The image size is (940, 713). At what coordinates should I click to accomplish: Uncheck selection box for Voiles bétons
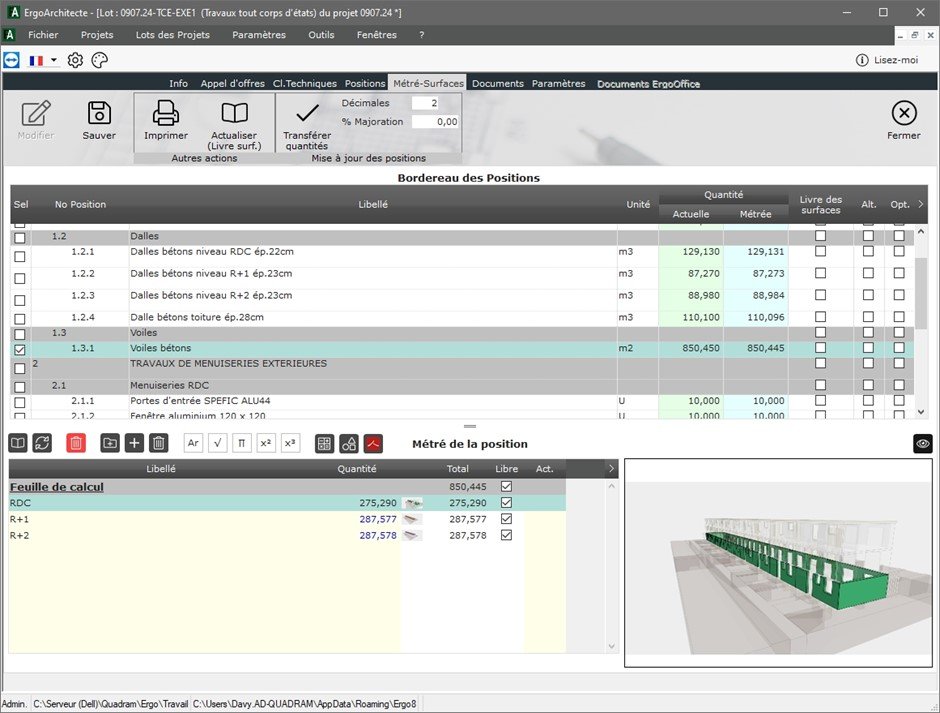tap(20, 349)
